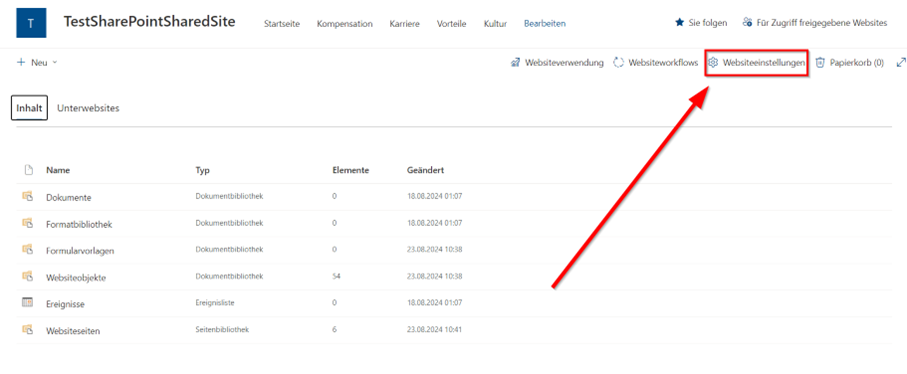
Task: Click the plus icon next to Neu
Action: point(21,62)
